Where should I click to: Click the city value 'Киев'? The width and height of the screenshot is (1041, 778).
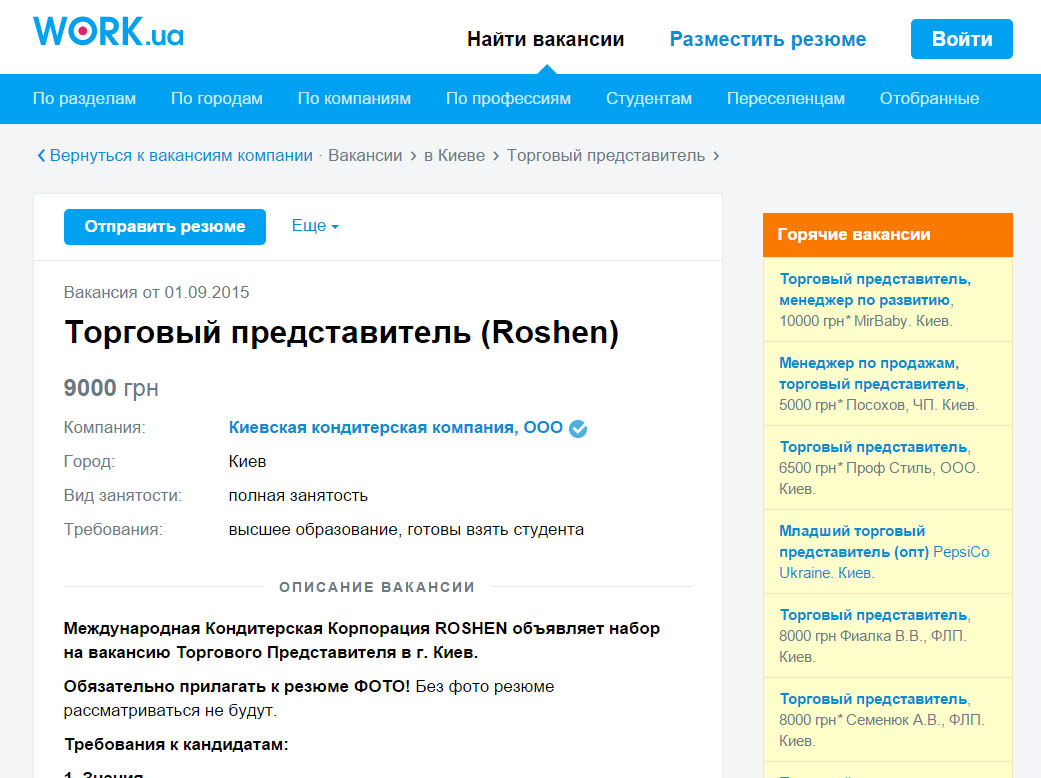click(x=247, y=461)
